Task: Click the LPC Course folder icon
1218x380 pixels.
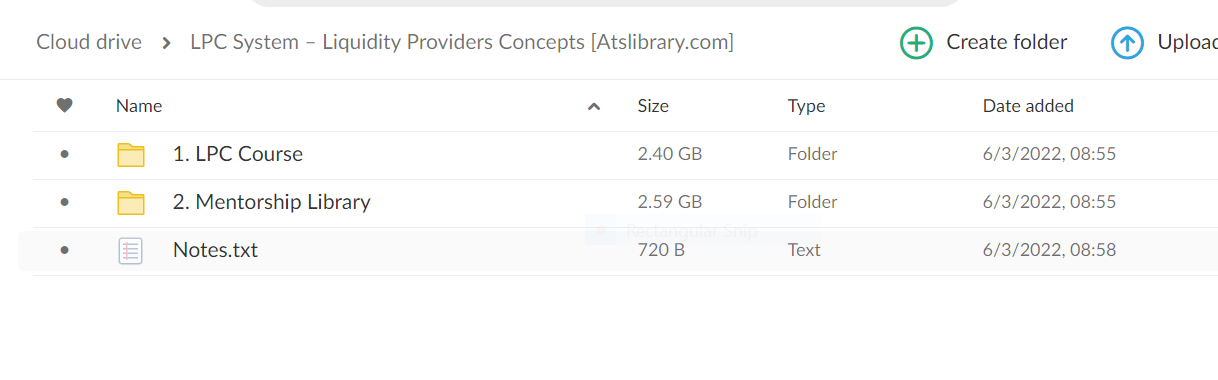Action: click(x=131, y=155)
